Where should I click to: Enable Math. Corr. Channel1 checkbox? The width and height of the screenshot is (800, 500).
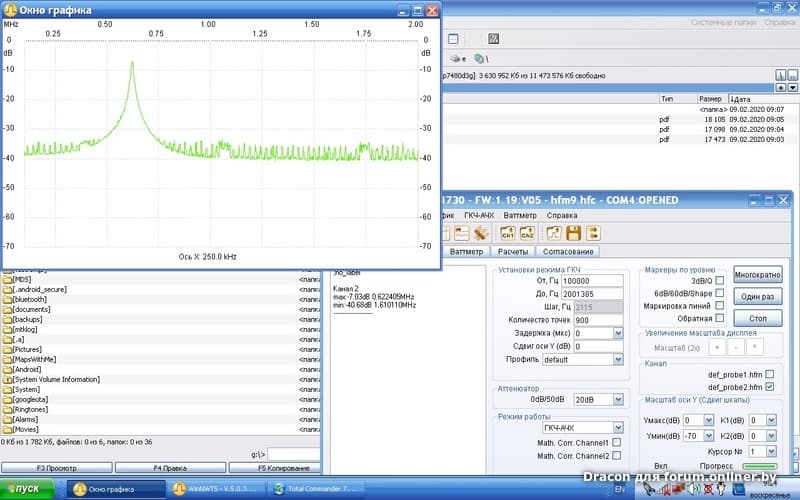point(616,442)
